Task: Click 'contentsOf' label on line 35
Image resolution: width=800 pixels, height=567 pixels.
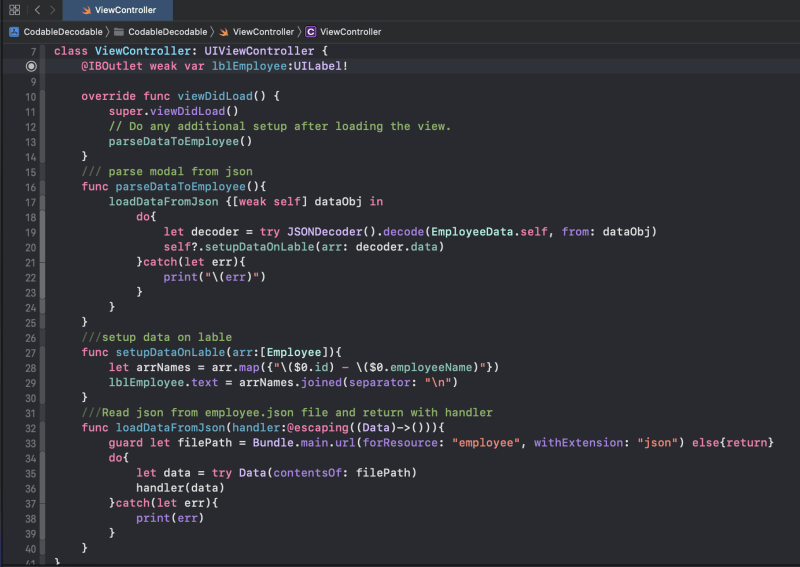Action: [308, 473]
